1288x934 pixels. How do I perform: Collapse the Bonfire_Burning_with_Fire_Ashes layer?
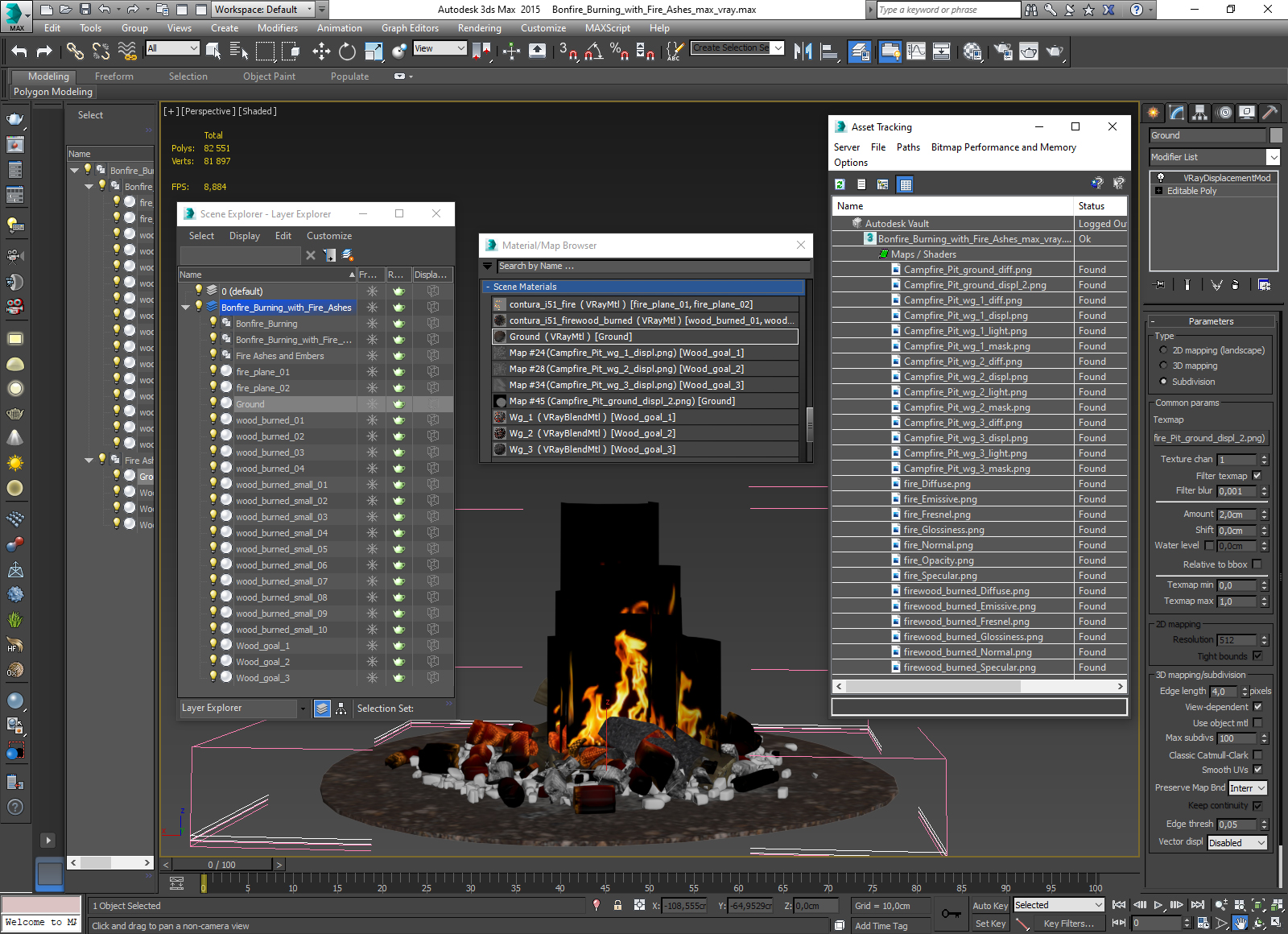[x=186, y=308]
